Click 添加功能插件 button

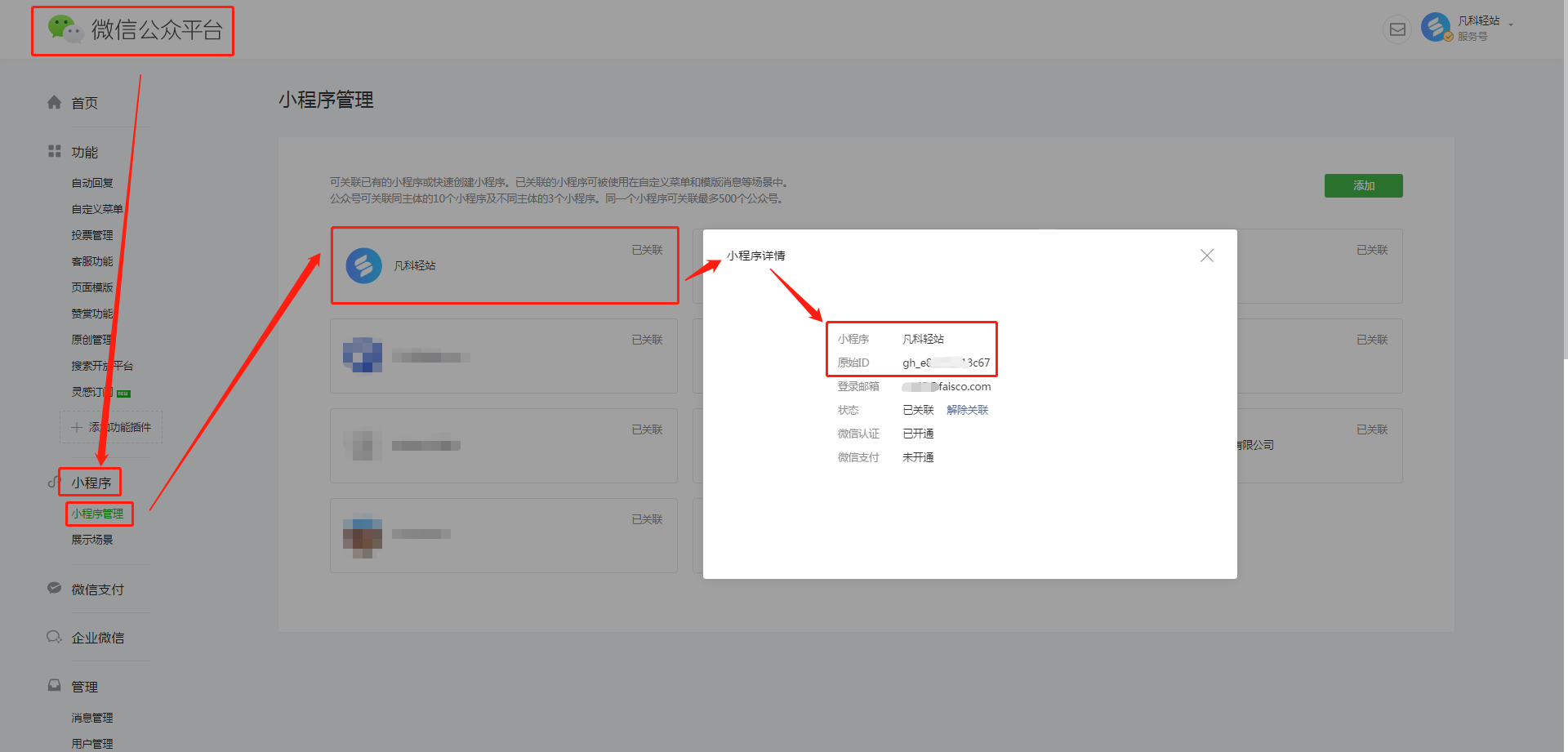click(x=111, y=427)
